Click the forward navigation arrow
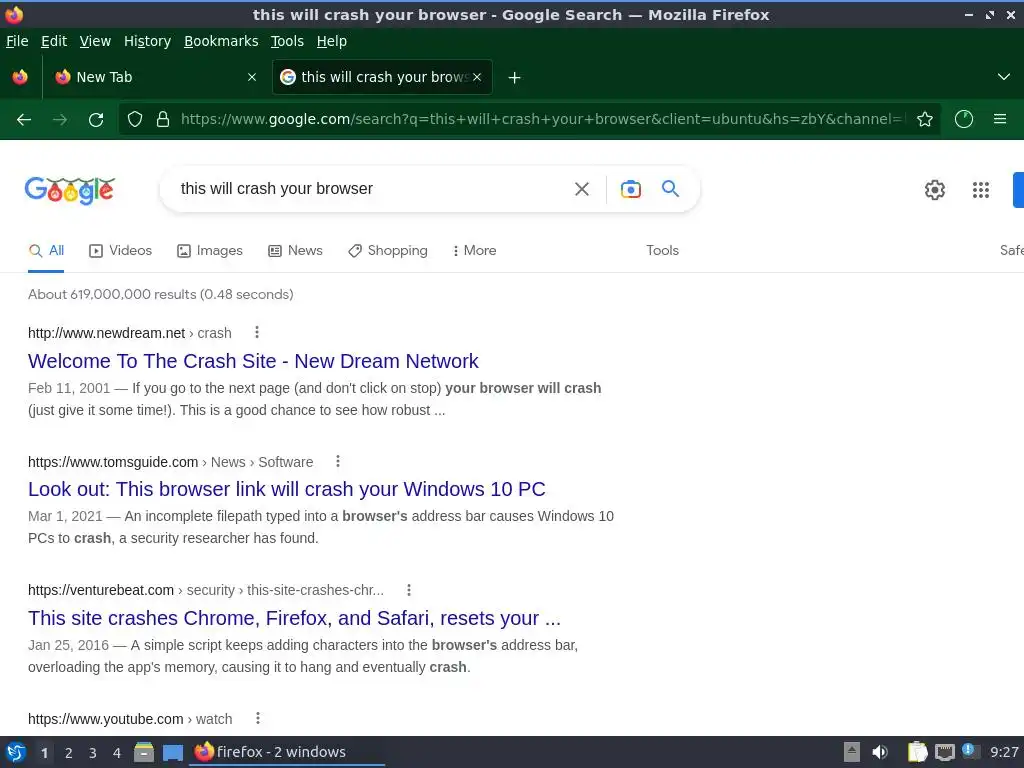This screenshot has height=768, width=1024. pos(60,120)
